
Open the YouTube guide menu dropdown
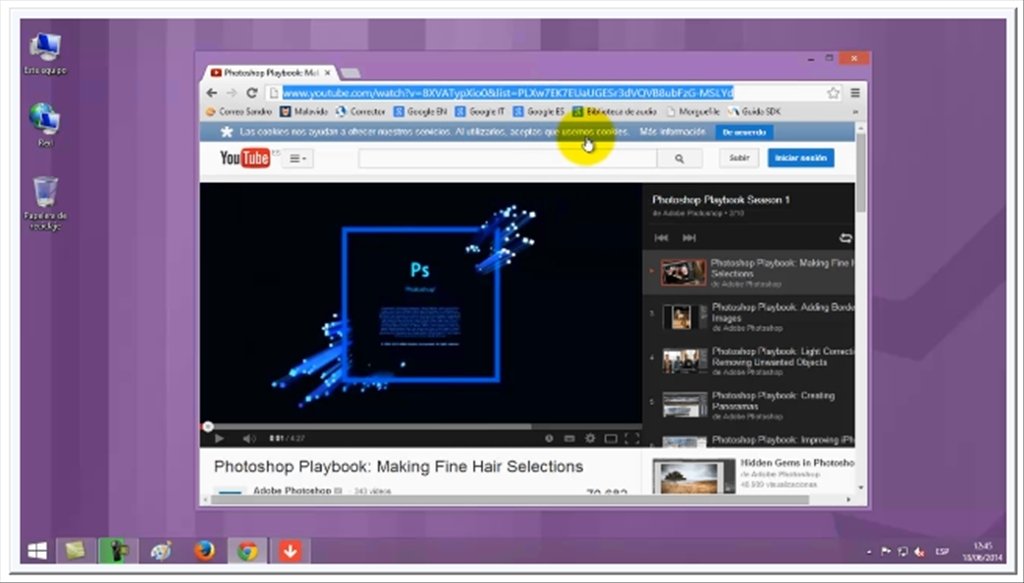tap(298, 158)
